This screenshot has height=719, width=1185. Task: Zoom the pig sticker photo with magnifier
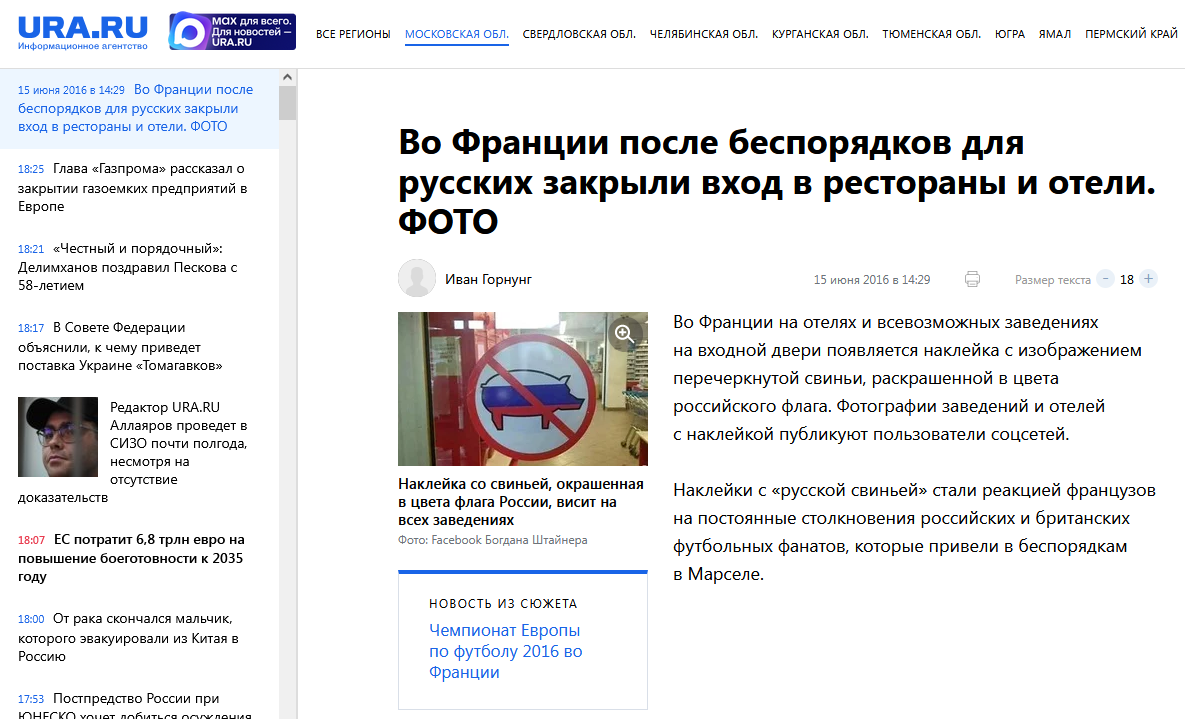coord(624,333)
